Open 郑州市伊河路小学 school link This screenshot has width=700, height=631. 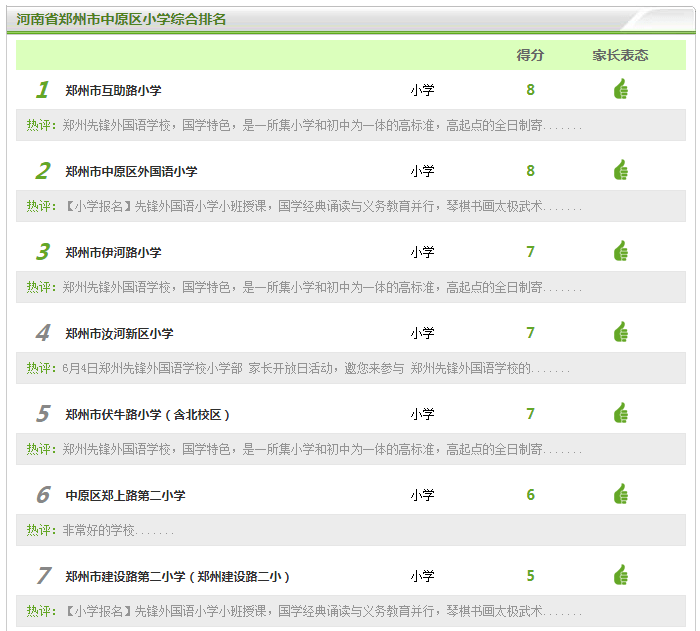[x=113, y=253]
